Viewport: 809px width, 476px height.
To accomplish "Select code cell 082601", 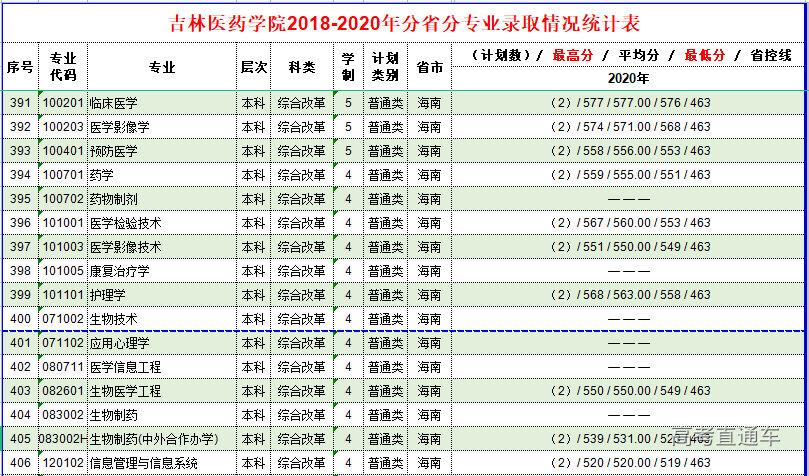I will tap(63, 390).
